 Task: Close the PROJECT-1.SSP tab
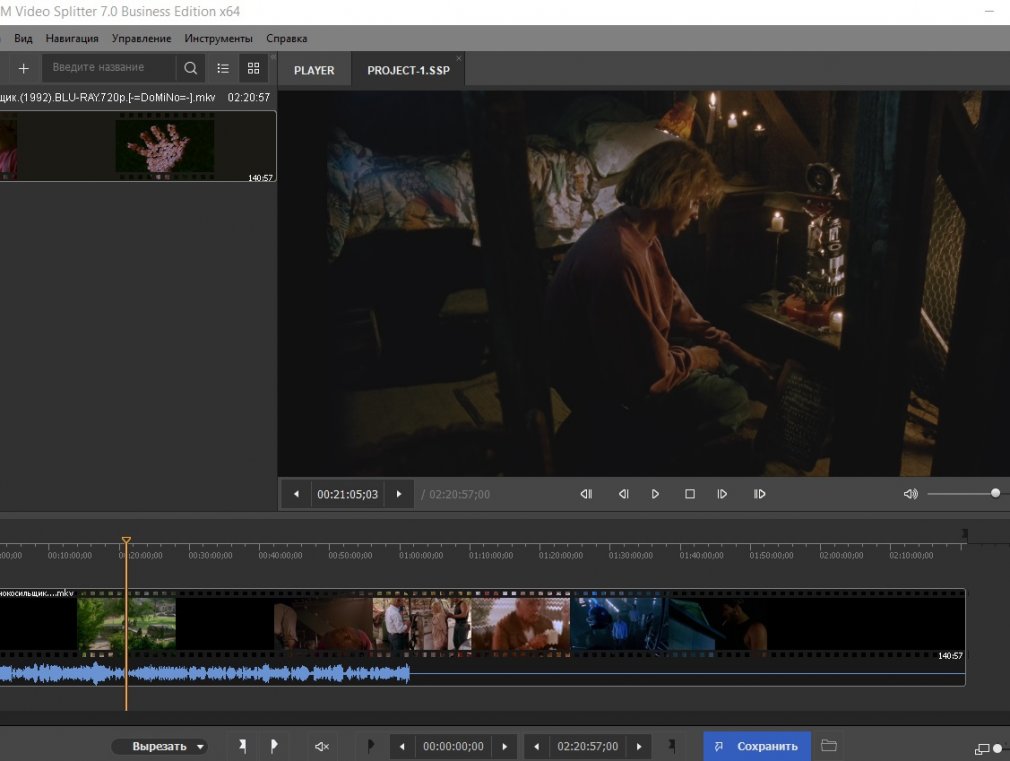click(x=459, y=59)
